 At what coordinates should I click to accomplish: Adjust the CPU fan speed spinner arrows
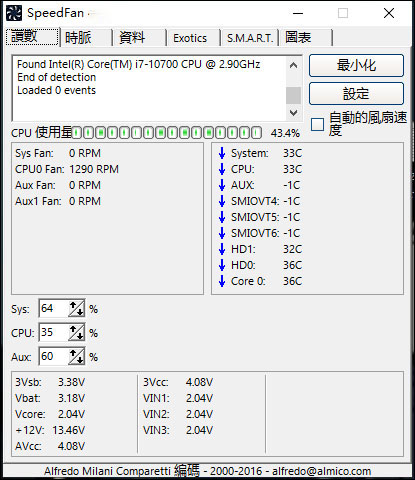[x=76, y=332]
